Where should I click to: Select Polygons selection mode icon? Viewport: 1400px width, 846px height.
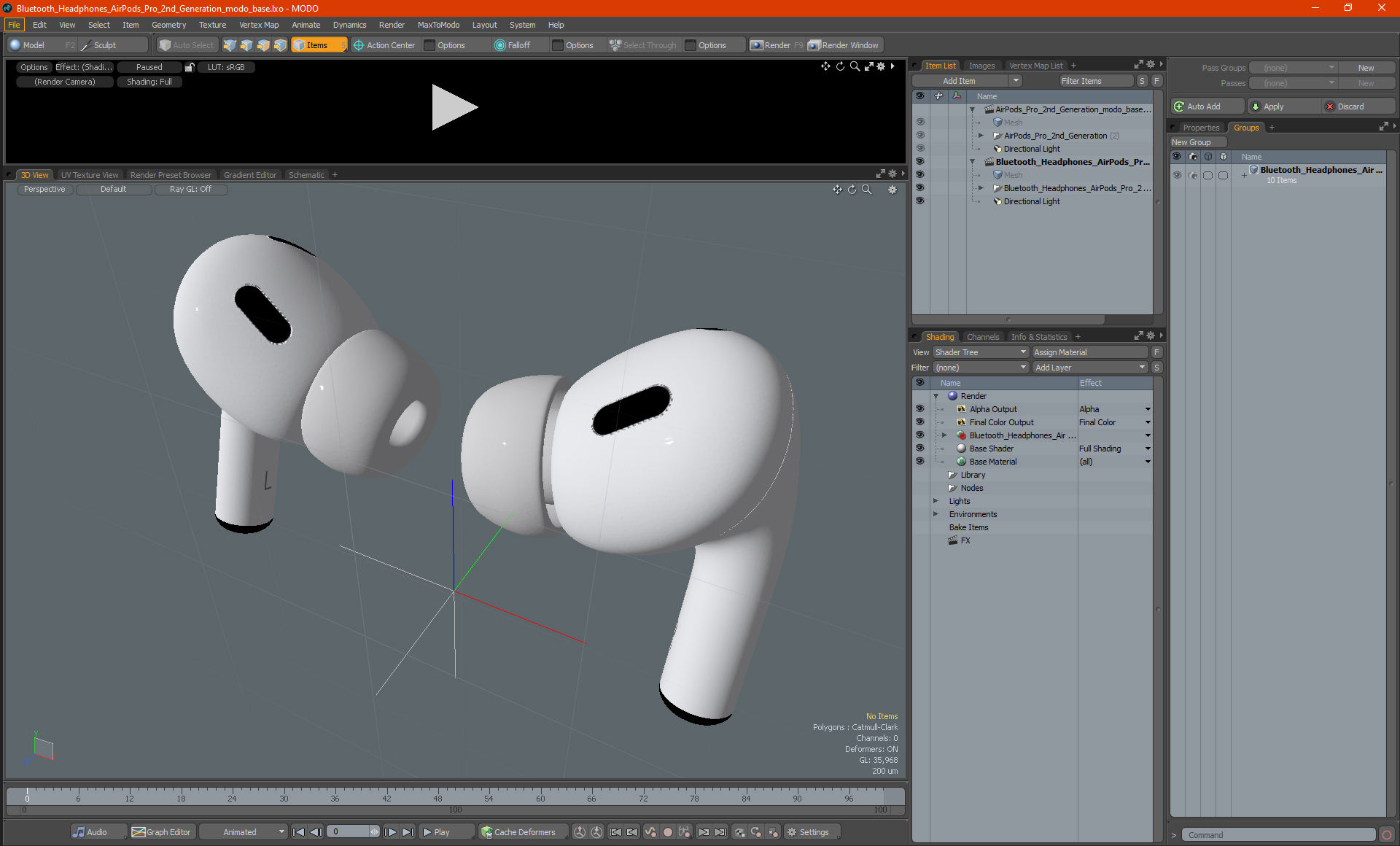click(x=263, y=45)
